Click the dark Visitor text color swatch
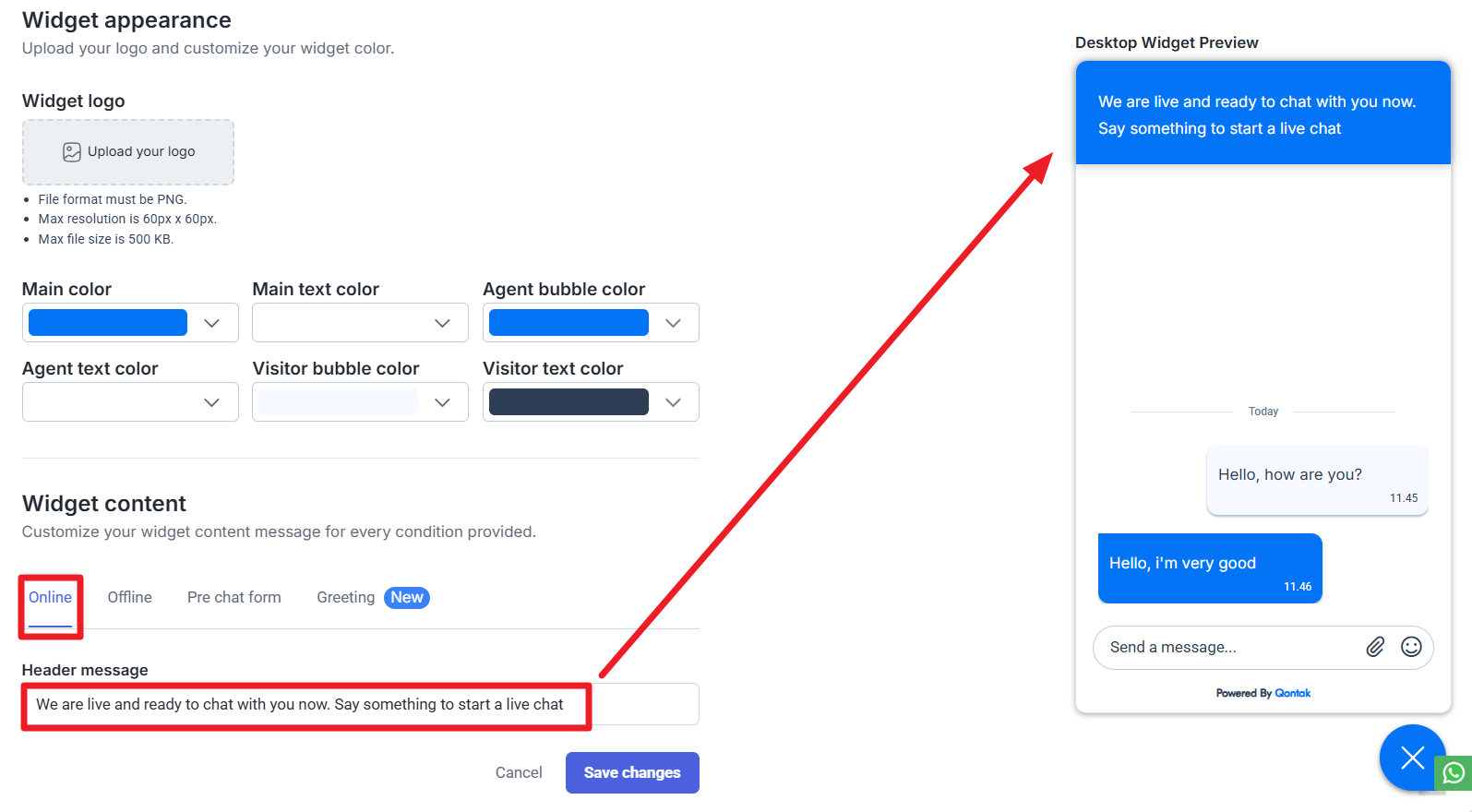1472x812 pixels. (x=568, y=402)
